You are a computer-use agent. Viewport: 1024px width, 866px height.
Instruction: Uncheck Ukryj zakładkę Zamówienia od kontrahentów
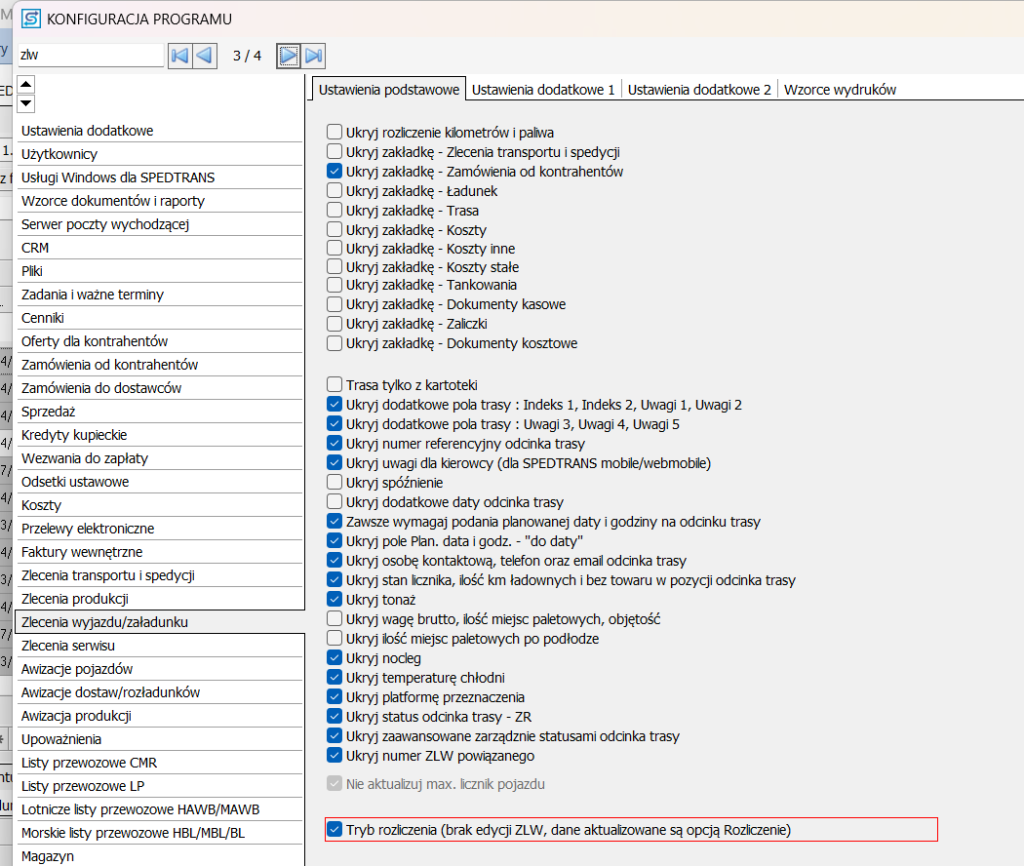334,171
